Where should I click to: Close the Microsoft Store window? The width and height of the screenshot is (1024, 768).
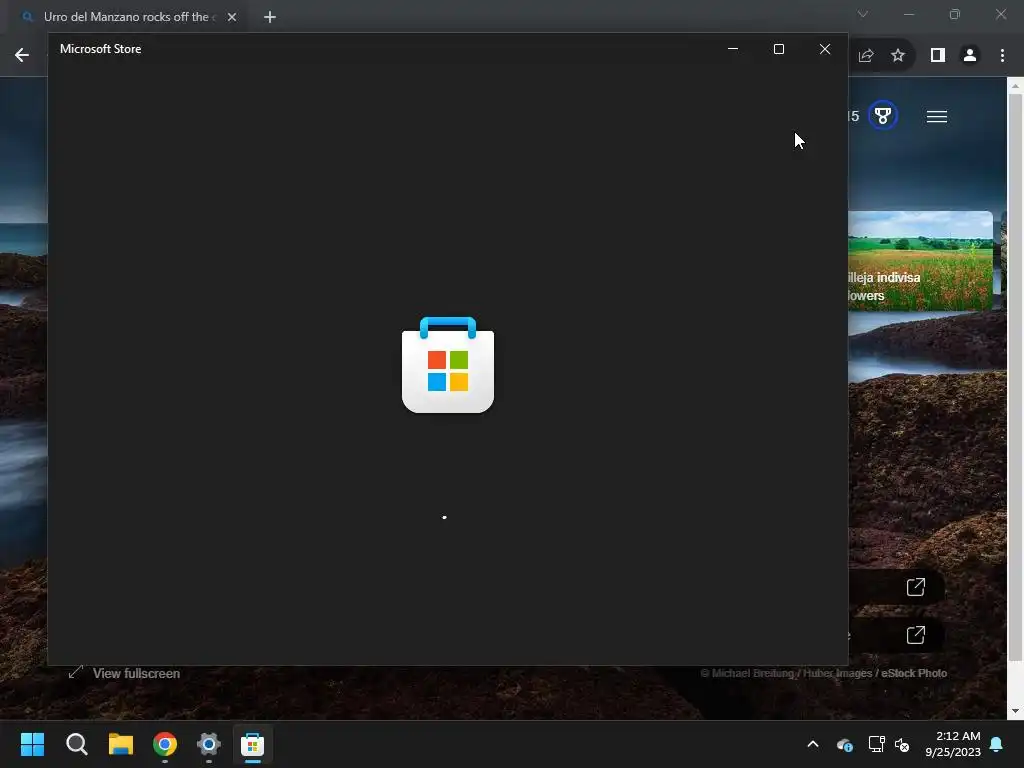(x=825, y=49)
